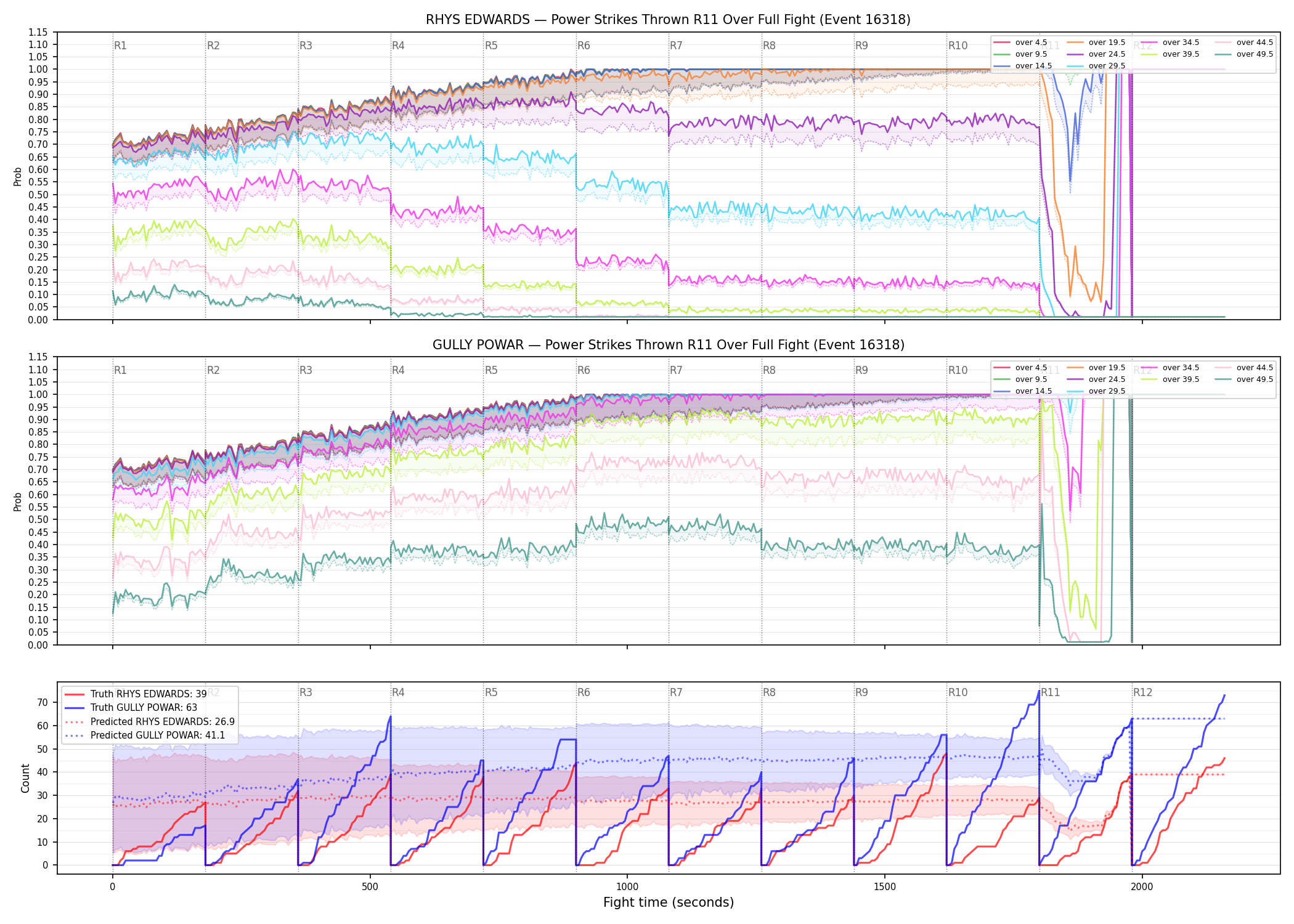
Task: Select 'over 49.5' in the top panel legend
Action: pos(1244,54)
